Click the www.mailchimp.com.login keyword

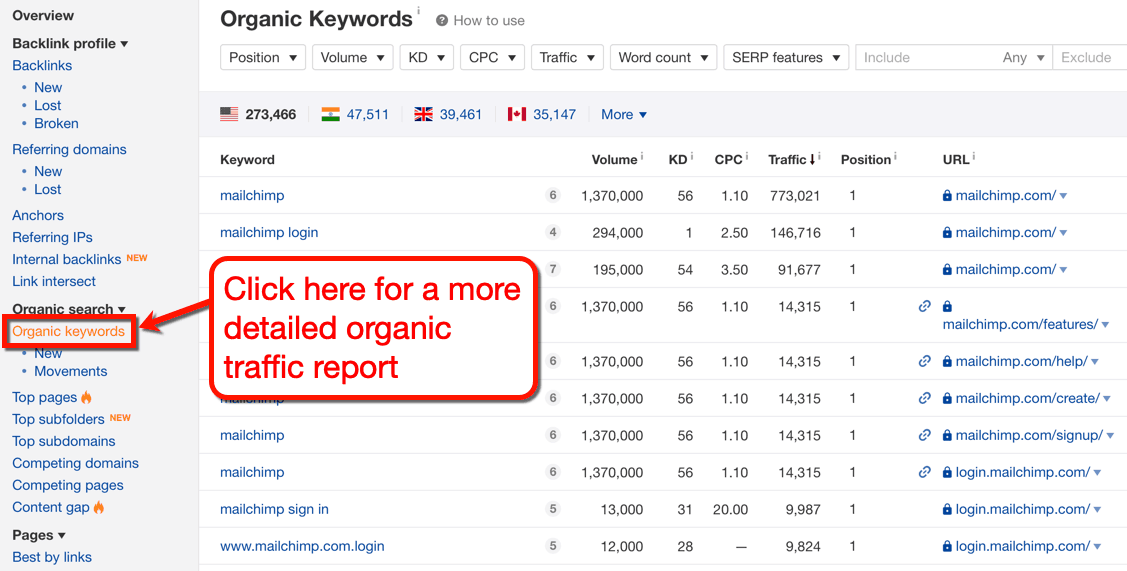point(302,546)
